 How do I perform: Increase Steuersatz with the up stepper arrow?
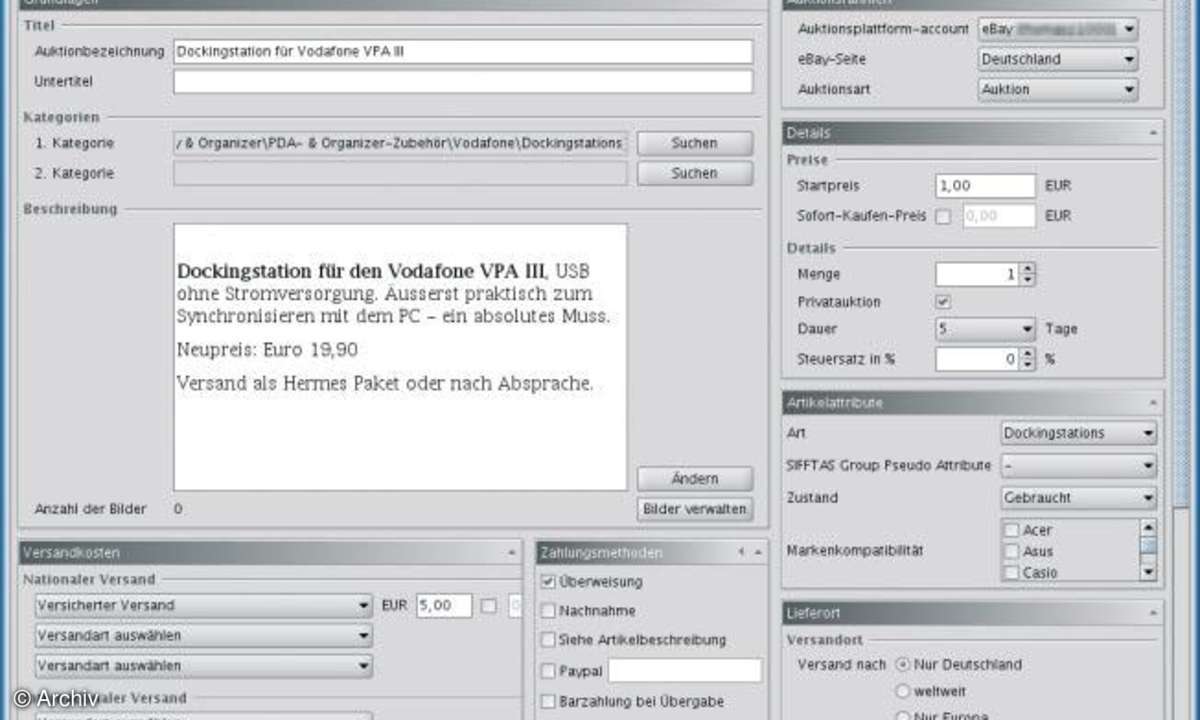(1027, 353)
